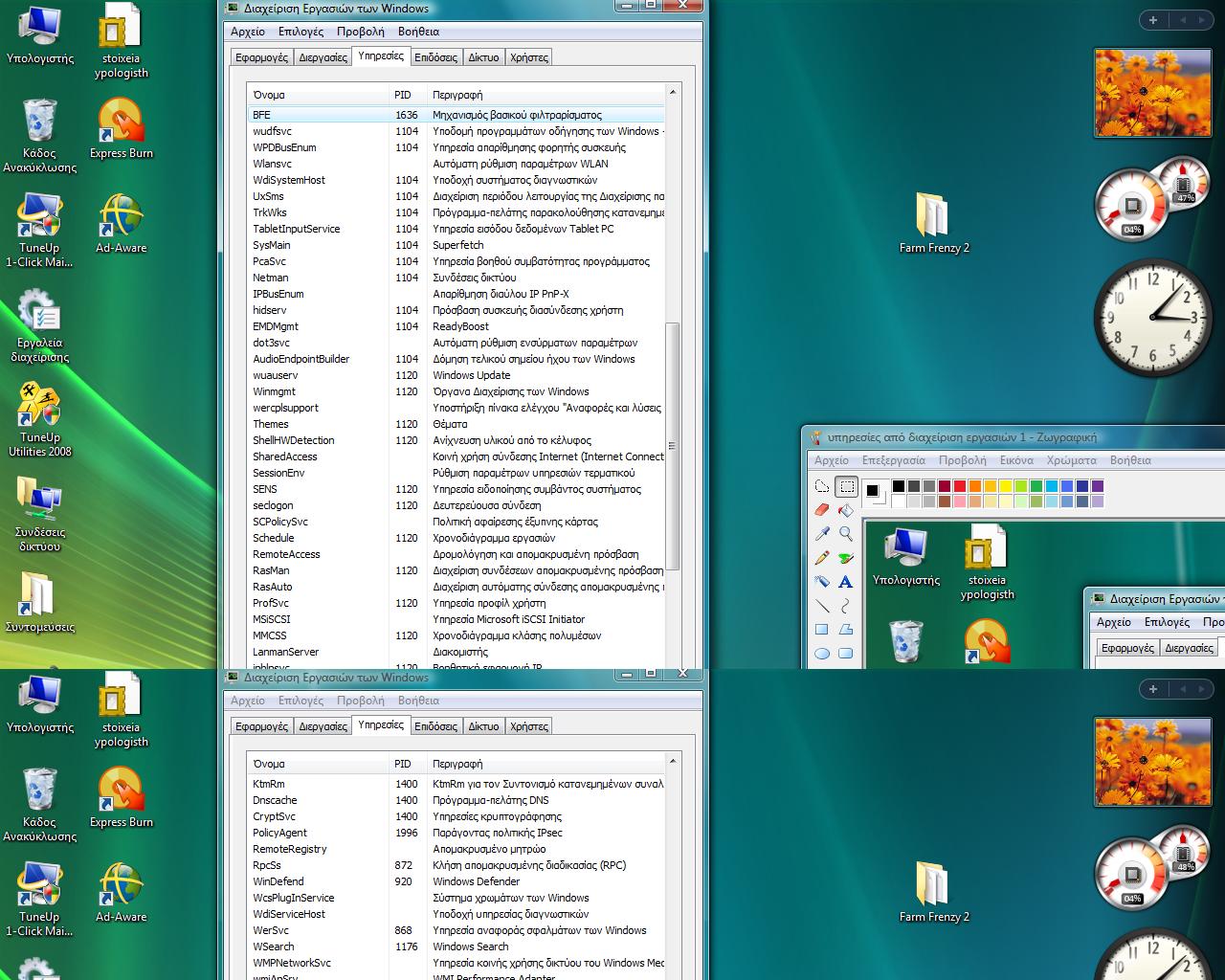Open Βοήθεια menu in the Ζωγραφική window
The height and width of the screenshot is (980, 1225).
click(x=1130, y=460)
